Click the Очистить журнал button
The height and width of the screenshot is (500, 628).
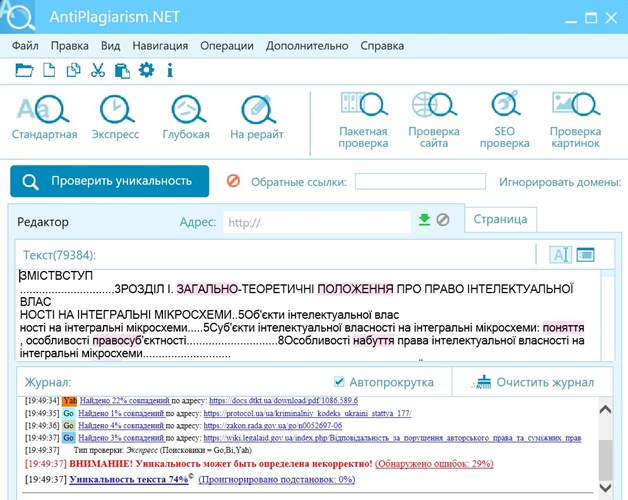[533, 382]
